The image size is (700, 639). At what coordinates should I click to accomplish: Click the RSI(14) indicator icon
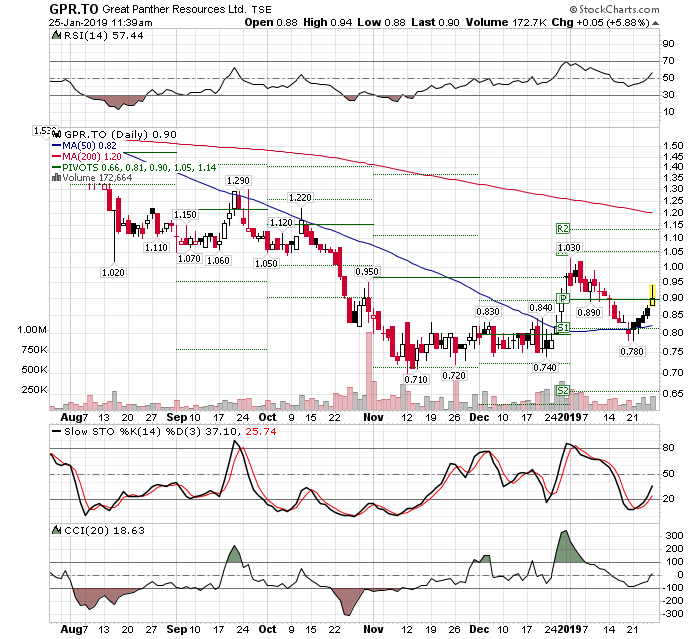(56, 35)
